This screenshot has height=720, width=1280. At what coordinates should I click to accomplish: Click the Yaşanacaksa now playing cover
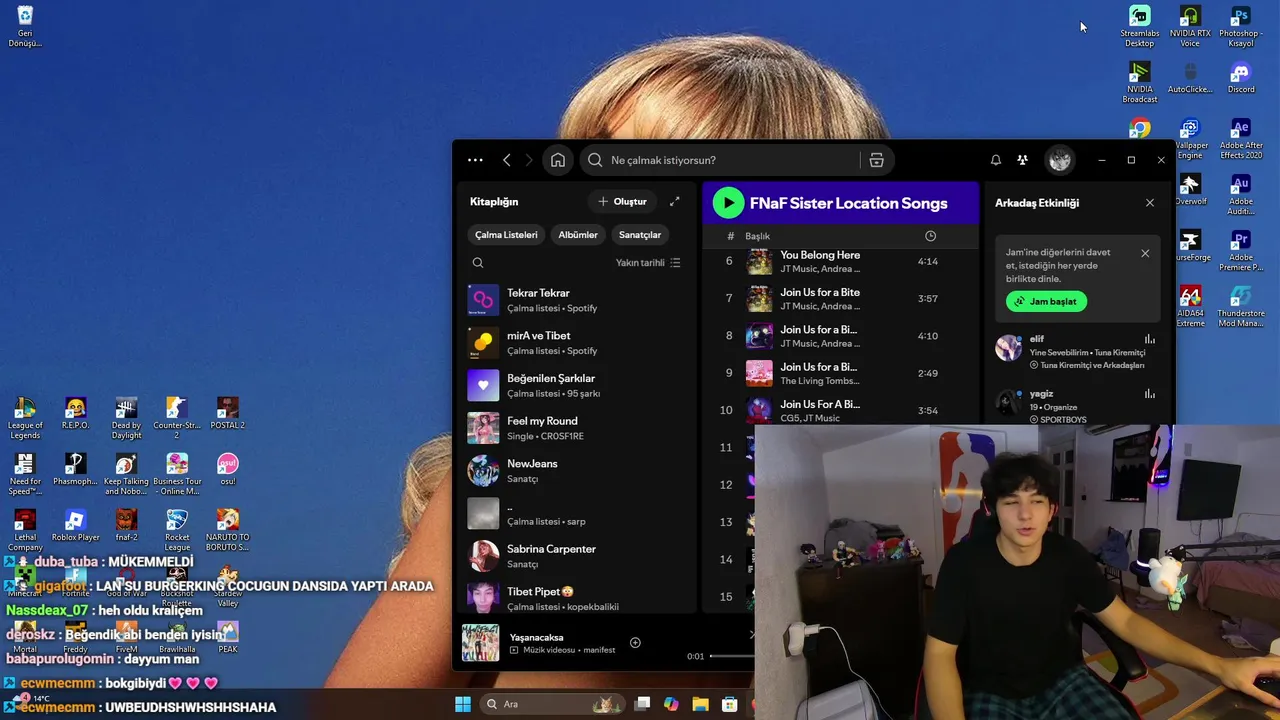480,643
